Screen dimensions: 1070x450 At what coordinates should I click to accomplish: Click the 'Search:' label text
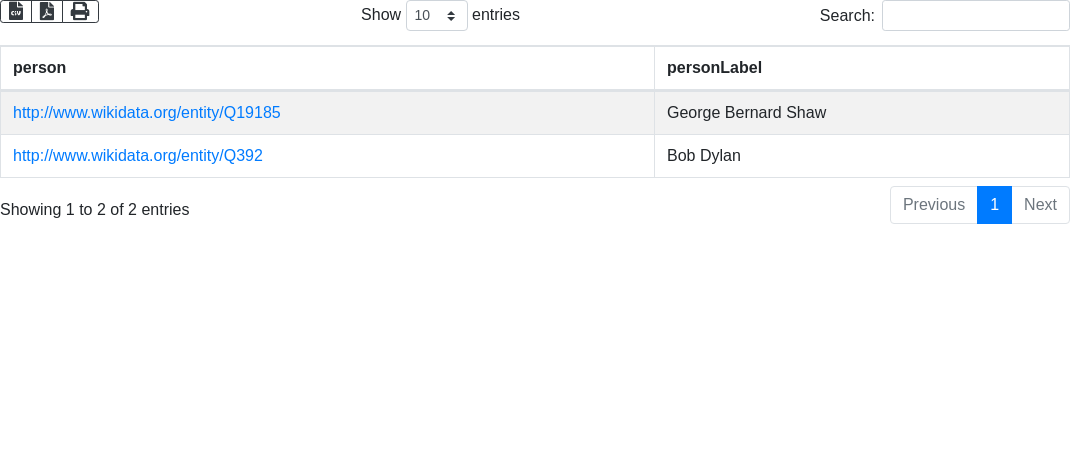[847, 16]
